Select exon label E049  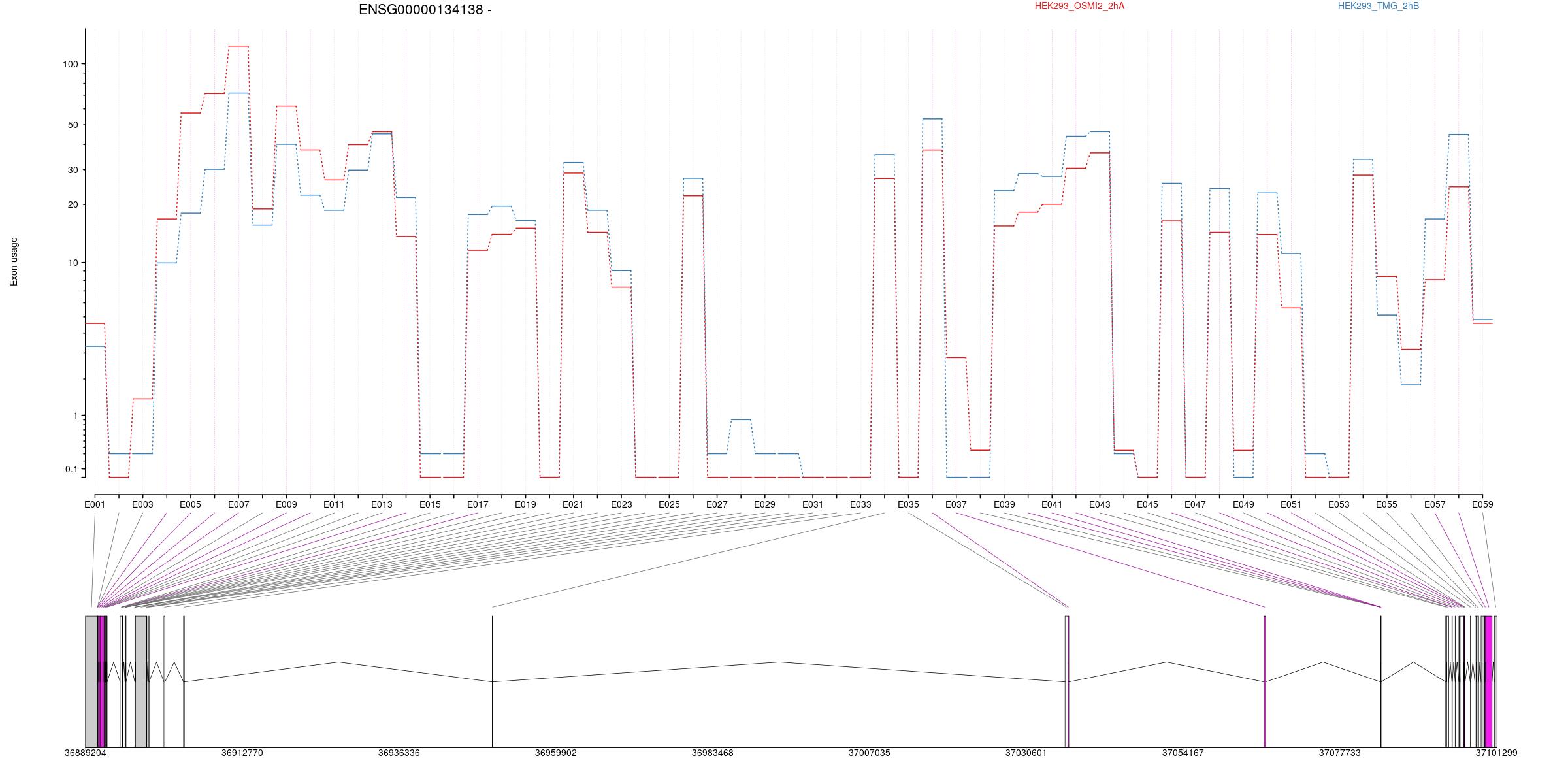(1243, 504)
